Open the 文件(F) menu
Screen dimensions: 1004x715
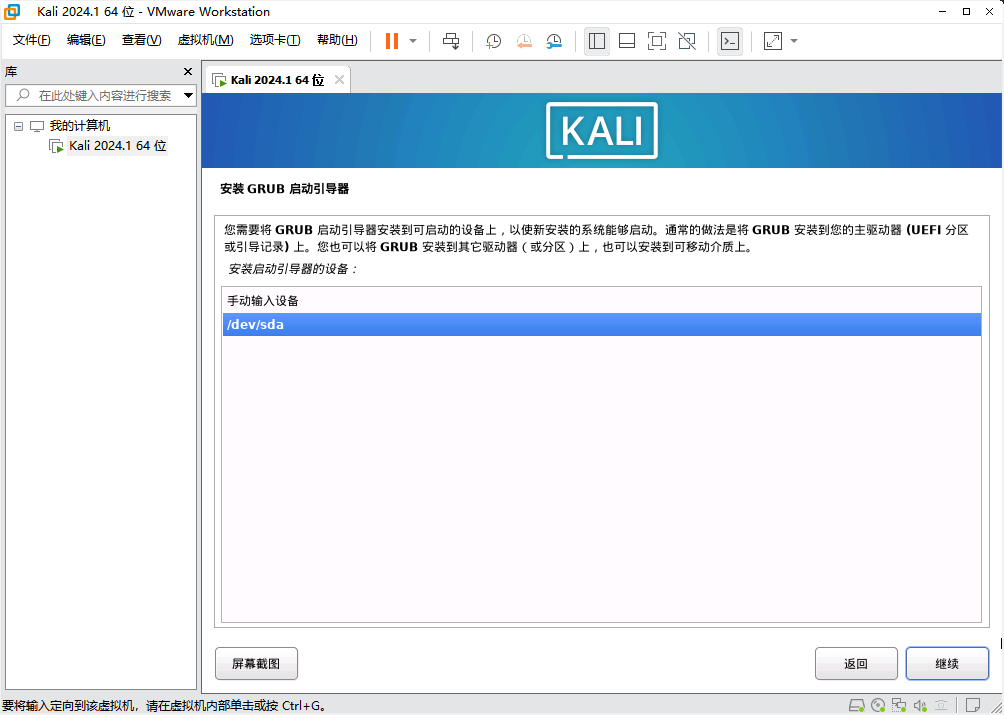click(x=32, y=40)
